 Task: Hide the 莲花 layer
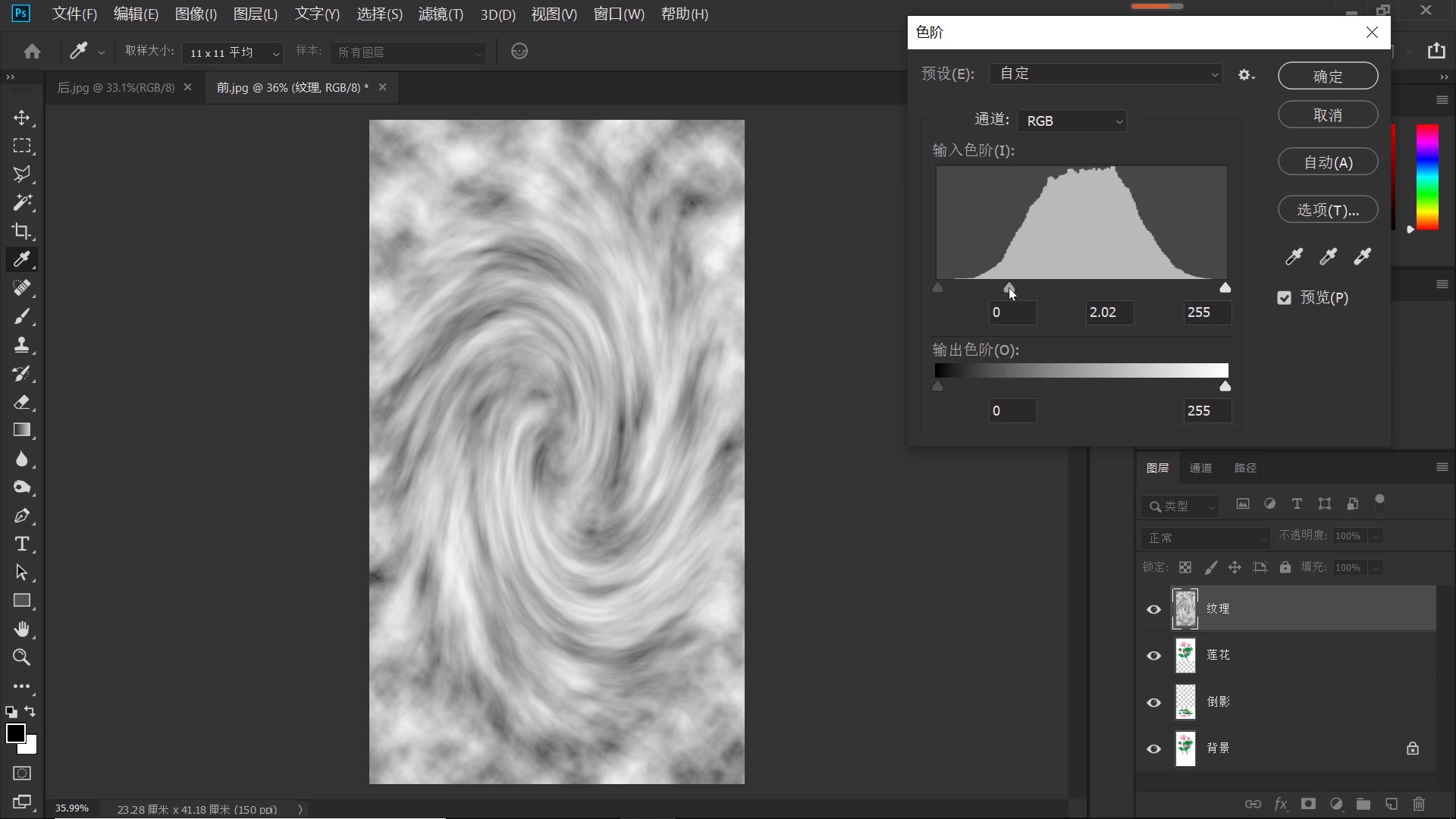pos(1153,656)
